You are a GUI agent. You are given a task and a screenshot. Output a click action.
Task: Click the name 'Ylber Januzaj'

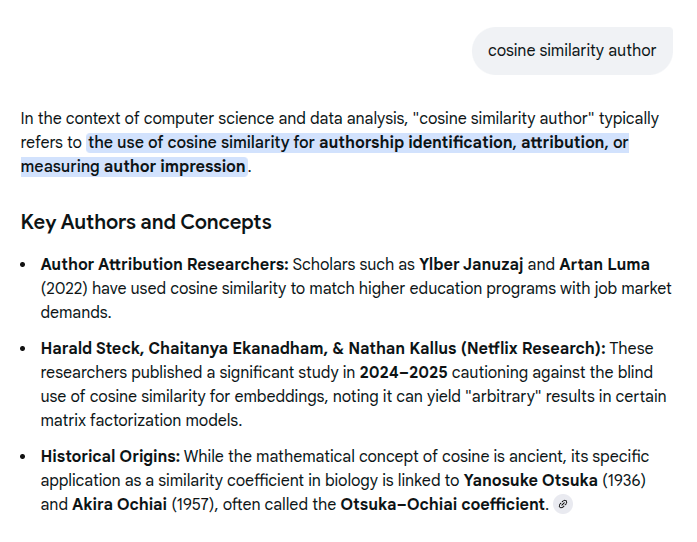(470, 264)
